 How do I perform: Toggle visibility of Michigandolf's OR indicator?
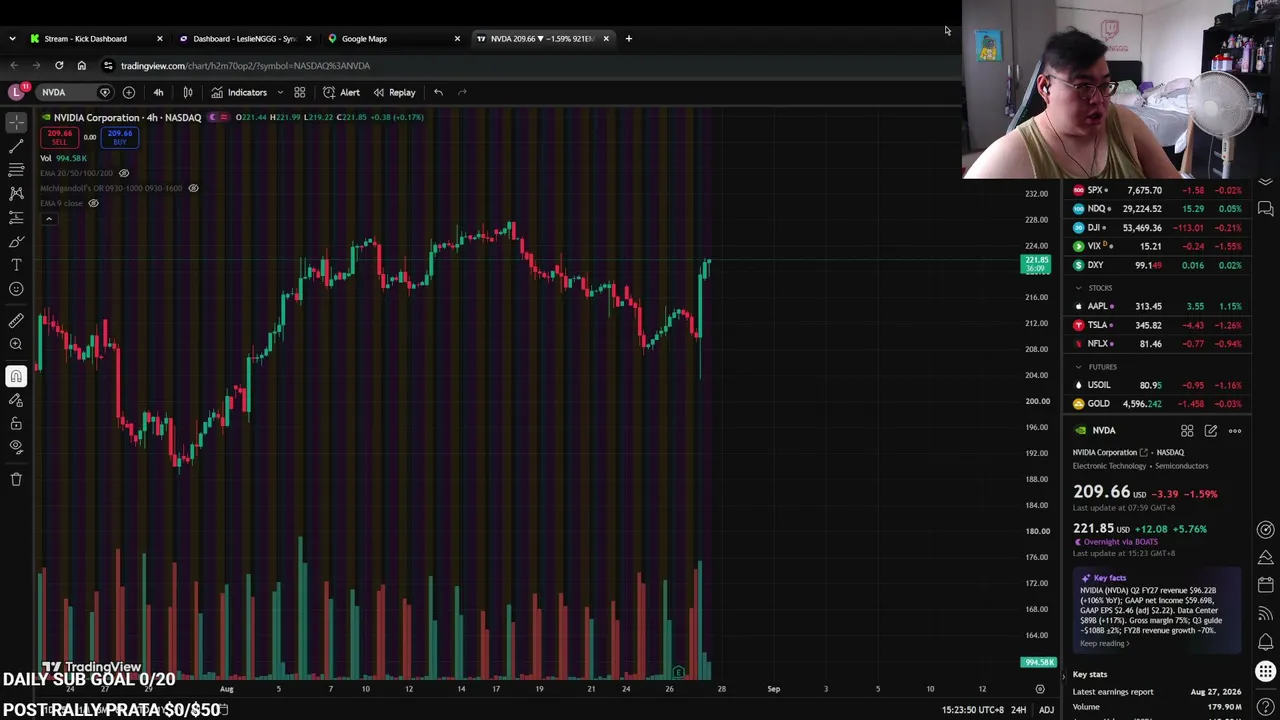pyautogui.click(x=193, y=188)
